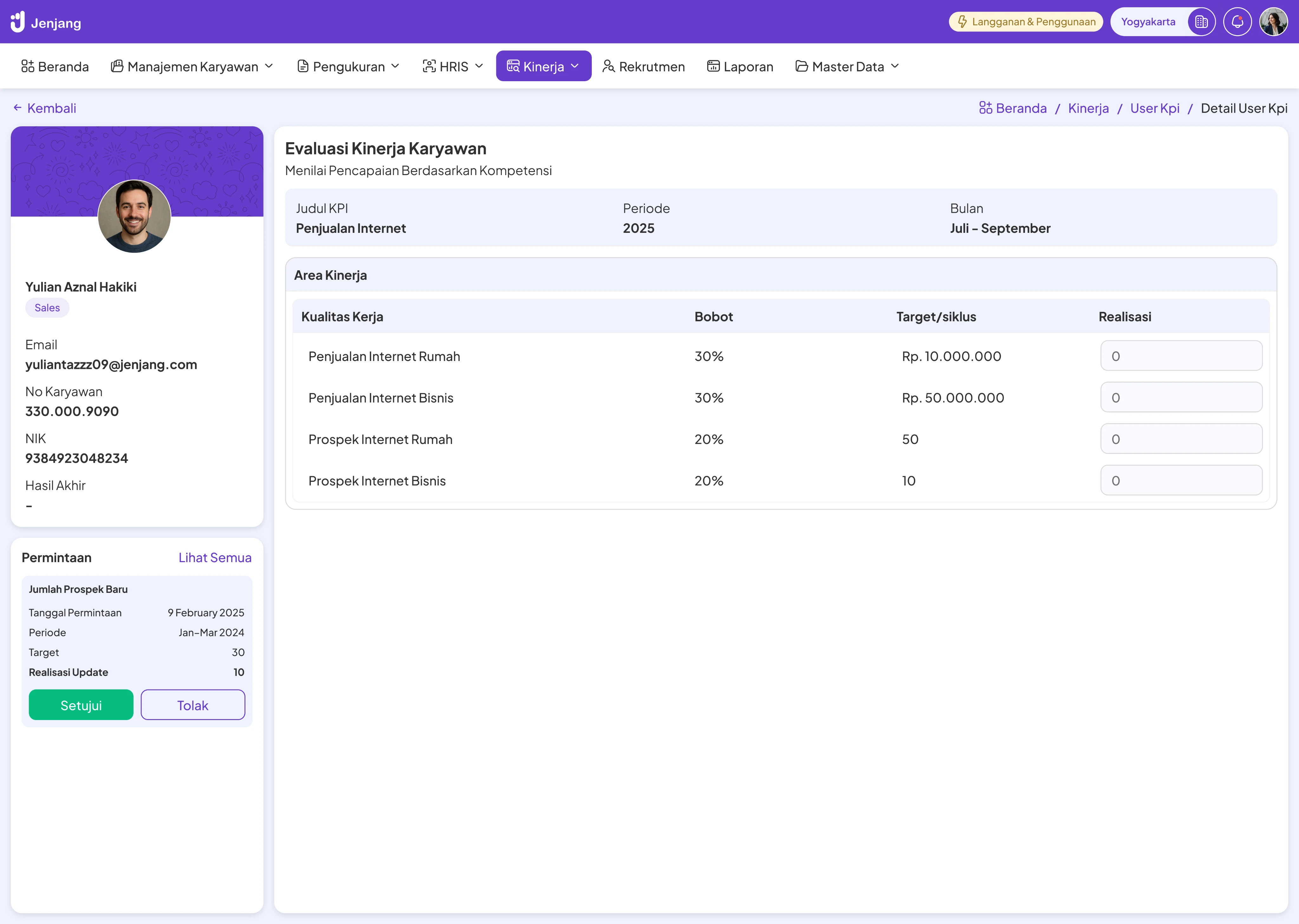Image resolution: width=1299 pixels, height=924 pixels.
Task: Open the notifications bell icon
Action: (x=1237, y=22)
